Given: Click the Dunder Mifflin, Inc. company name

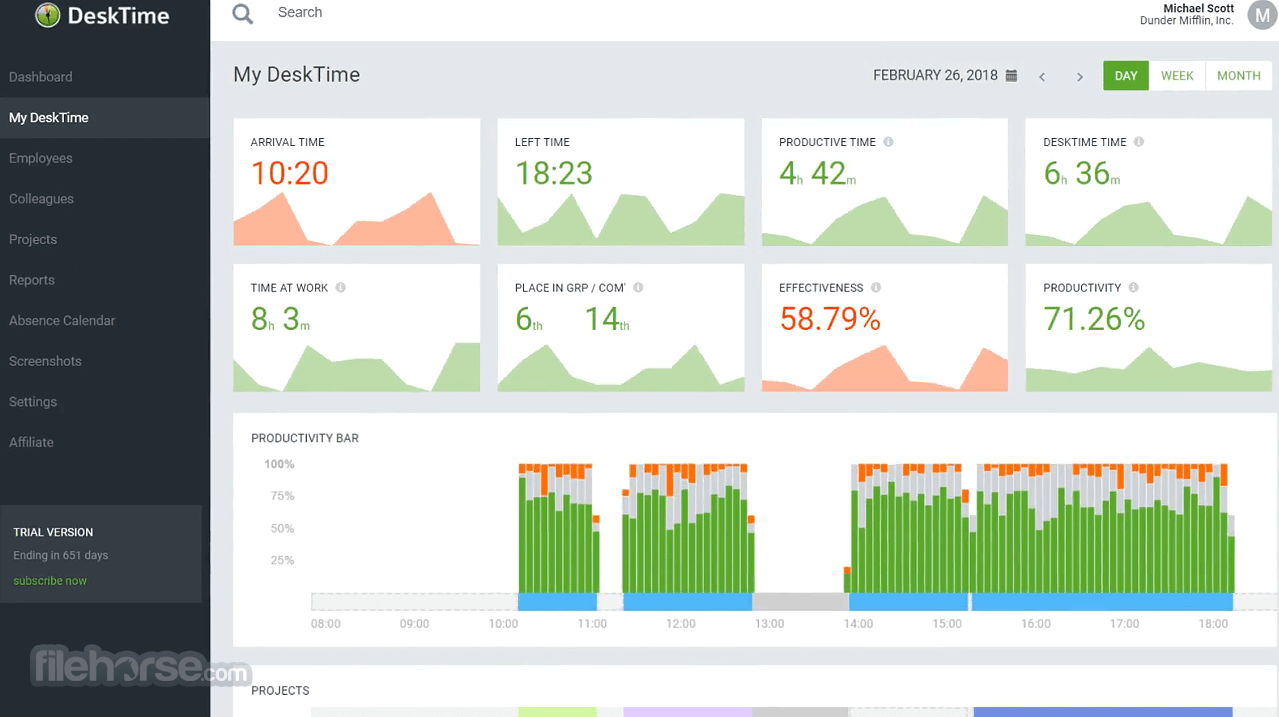Looking at the screenshot, I should (1187, 21).
